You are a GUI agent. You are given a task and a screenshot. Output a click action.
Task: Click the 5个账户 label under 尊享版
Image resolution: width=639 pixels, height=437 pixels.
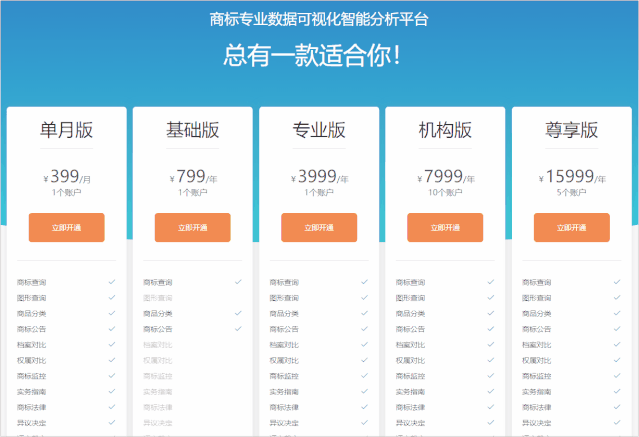click(x=572, y=192)
